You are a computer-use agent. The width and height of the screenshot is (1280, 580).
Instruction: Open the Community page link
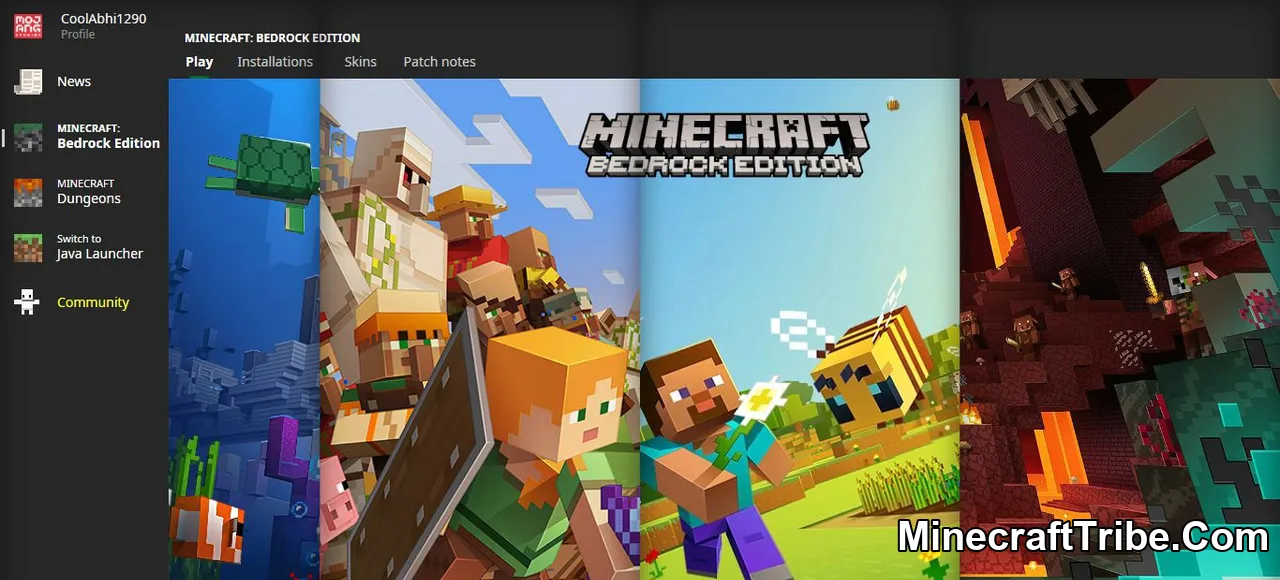pos(93,302)
